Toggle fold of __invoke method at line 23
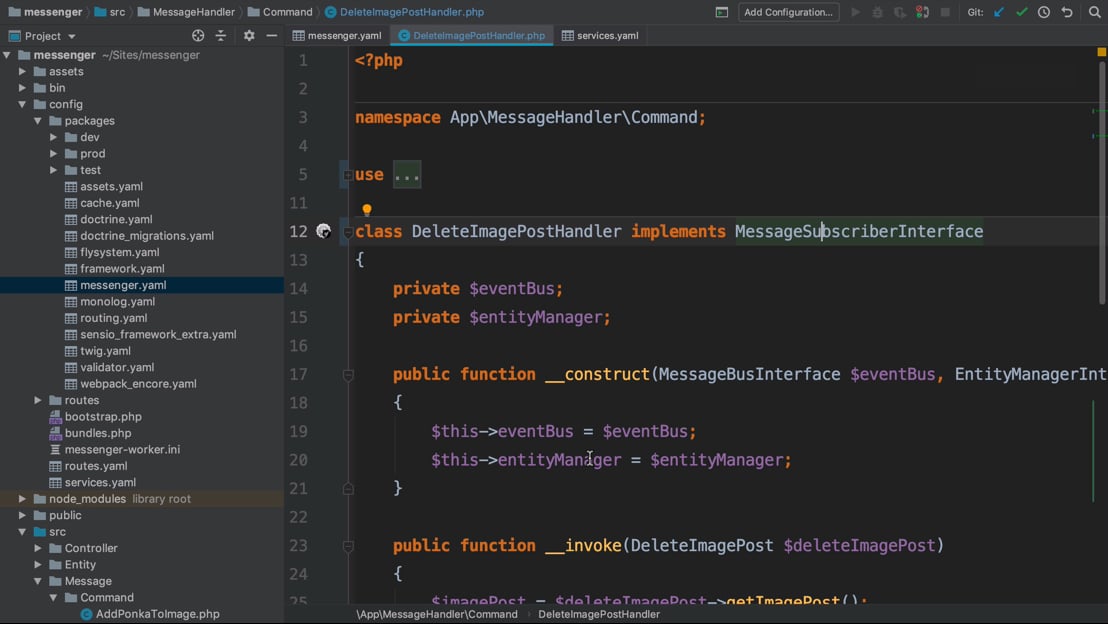The image size is (1108, 624). click(x=348, y=546)
